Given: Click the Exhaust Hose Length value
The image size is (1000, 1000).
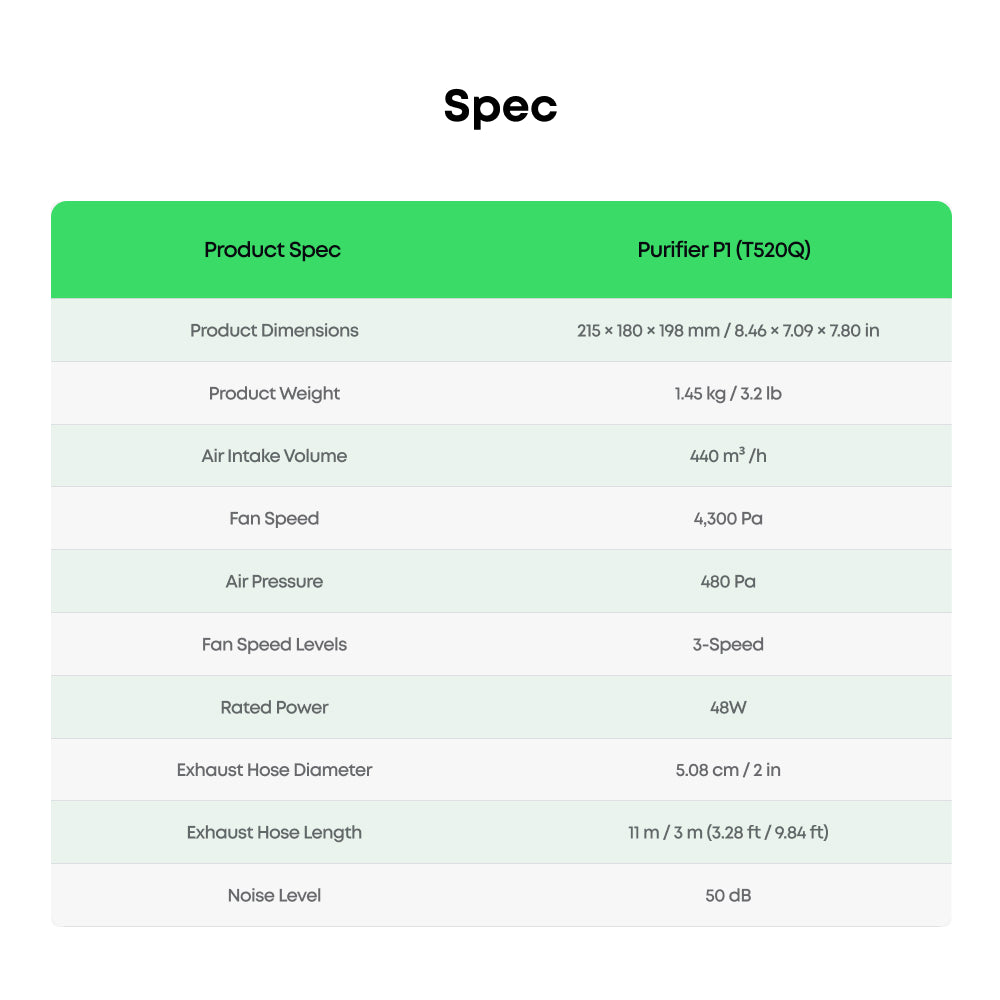Looking at the screenshot, I should pyautogui.click(x=728, y=832).
